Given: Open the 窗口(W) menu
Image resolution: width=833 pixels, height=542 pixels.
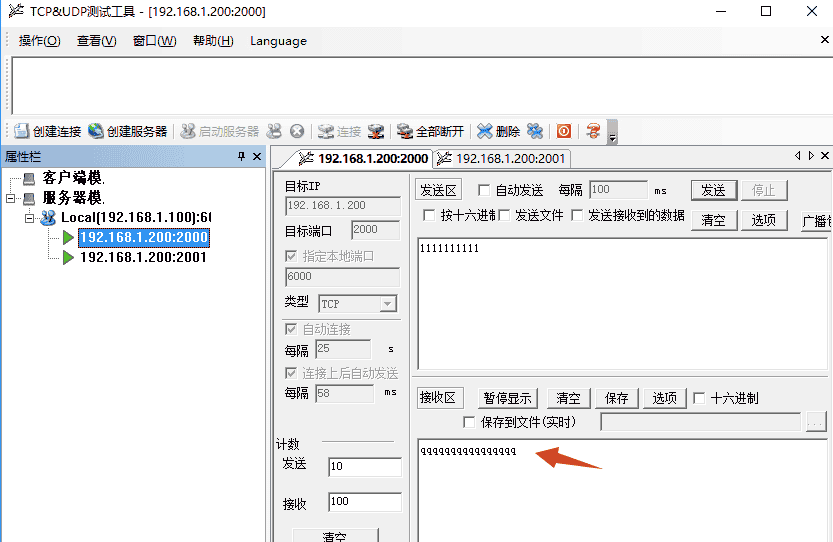Looking at the screenshot, I should pyautogui.click(x=155, y=41).
